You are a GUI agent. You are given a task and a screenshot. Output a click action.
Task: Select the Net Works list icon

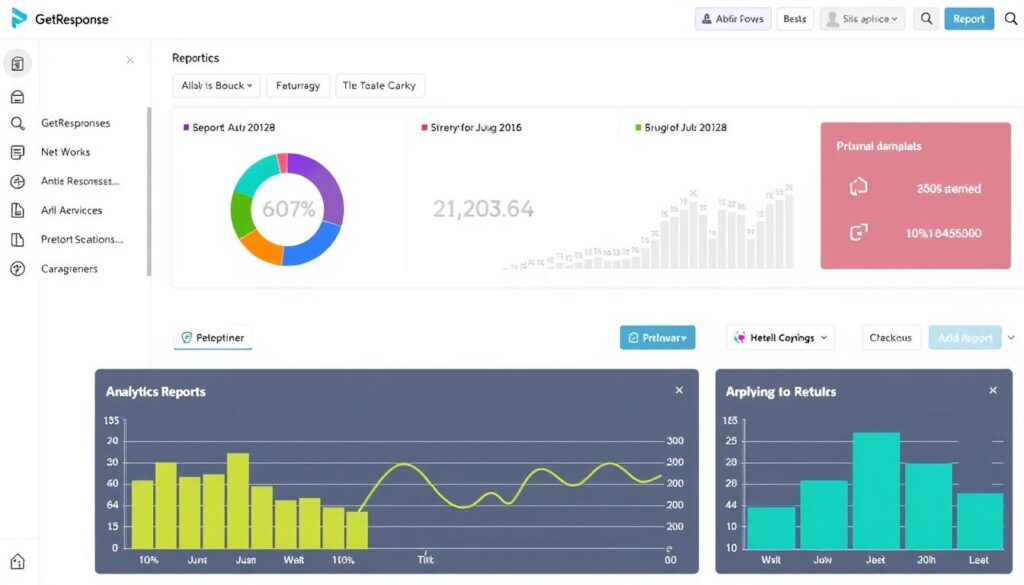pyautogui.click(x=17, y=153)
